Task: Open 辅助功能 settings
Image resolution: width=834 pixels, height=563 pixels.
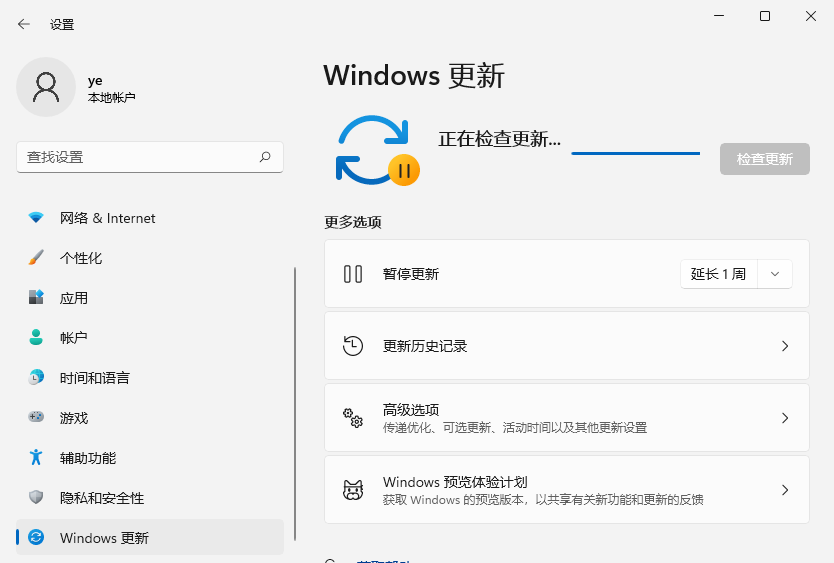Action: point(150,458)
